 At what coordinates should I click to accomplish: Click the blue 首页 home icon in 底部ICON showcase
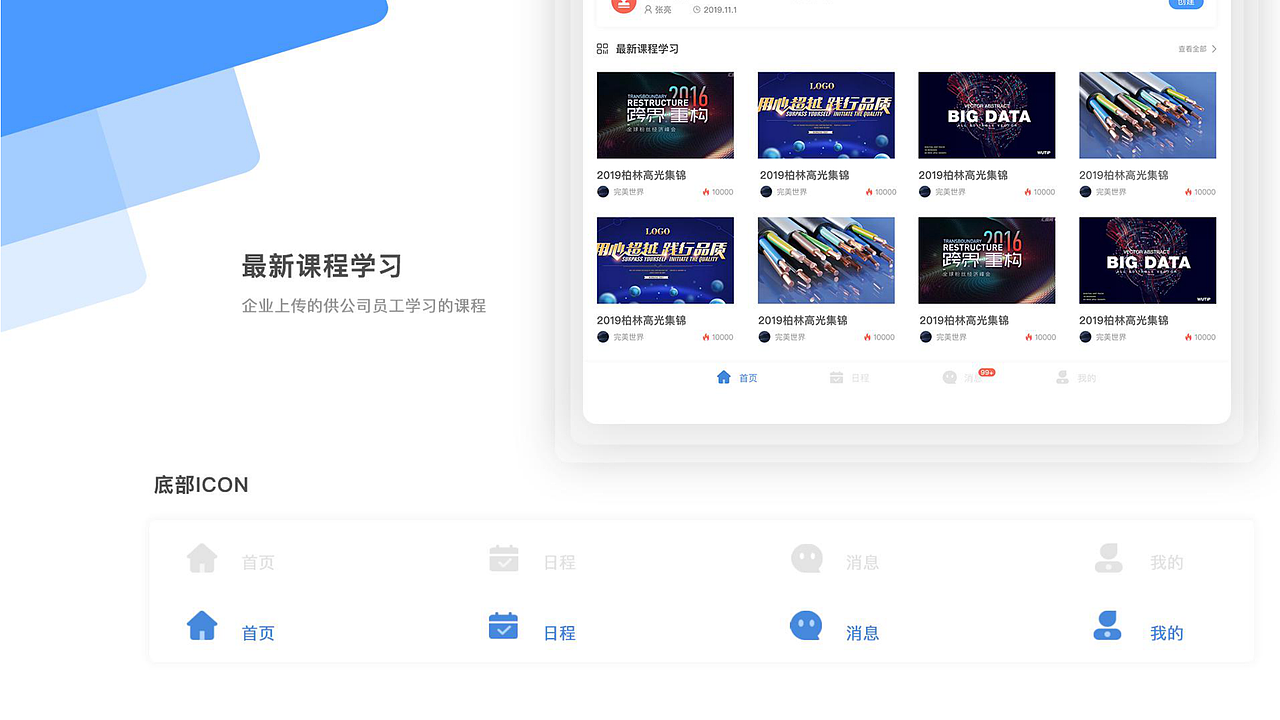[202, 624]
